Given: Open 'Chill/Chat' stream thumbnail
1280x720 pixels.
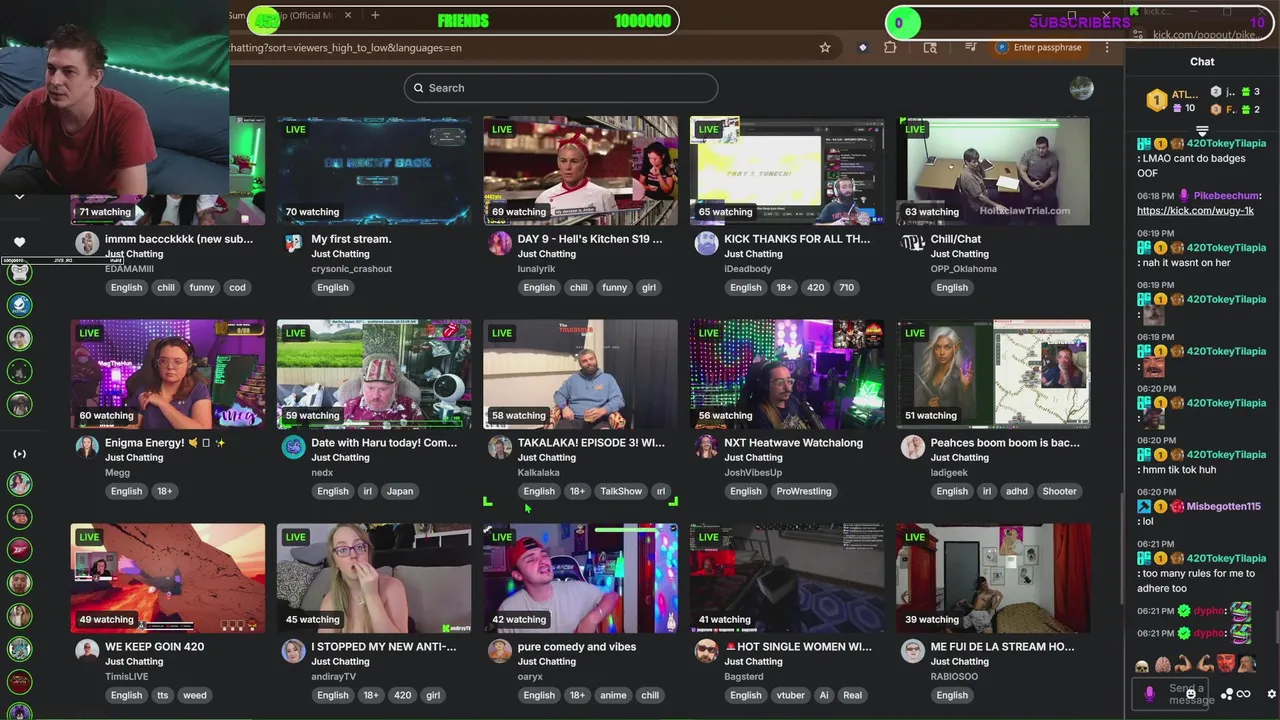Looking at the screenshot, I should pyautogui.click(x=993, y=171).
